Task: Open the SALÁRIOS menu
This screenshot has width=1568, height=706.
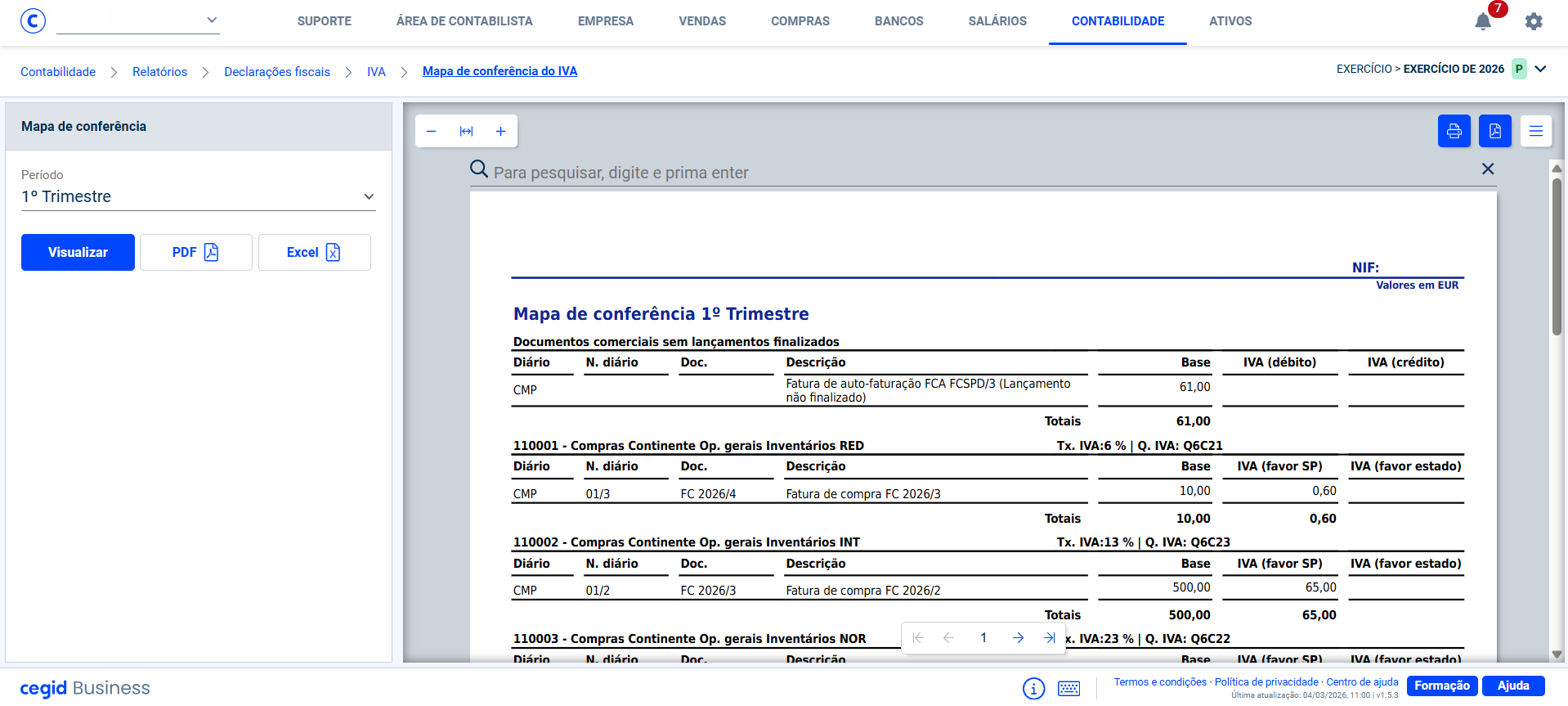Action: [997, 21]
